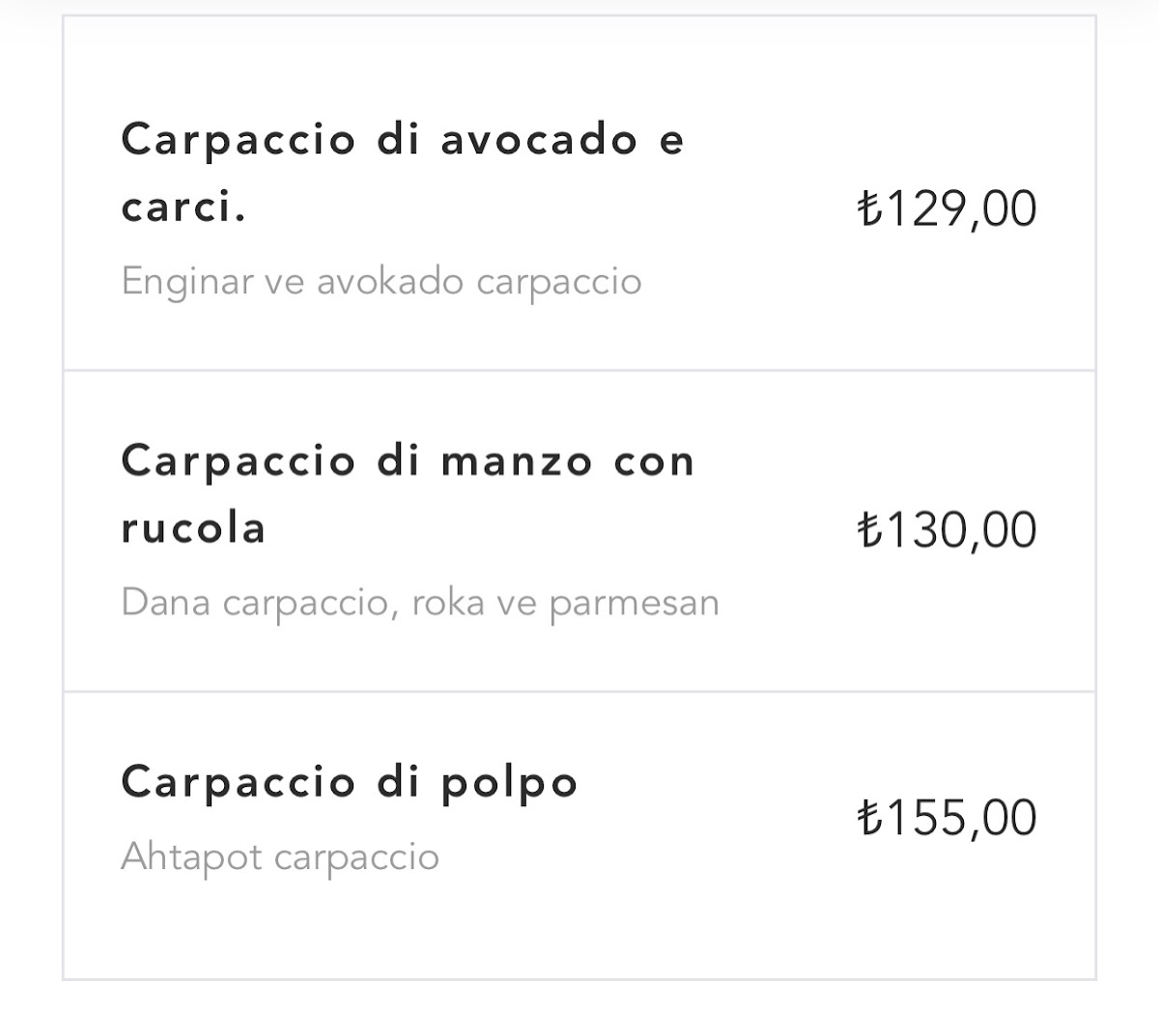Viewport: 1159px width, 1036px height.
Task: Click the word "avocado" in the first title
Action: pyautogui.click(x=540, y=140)
